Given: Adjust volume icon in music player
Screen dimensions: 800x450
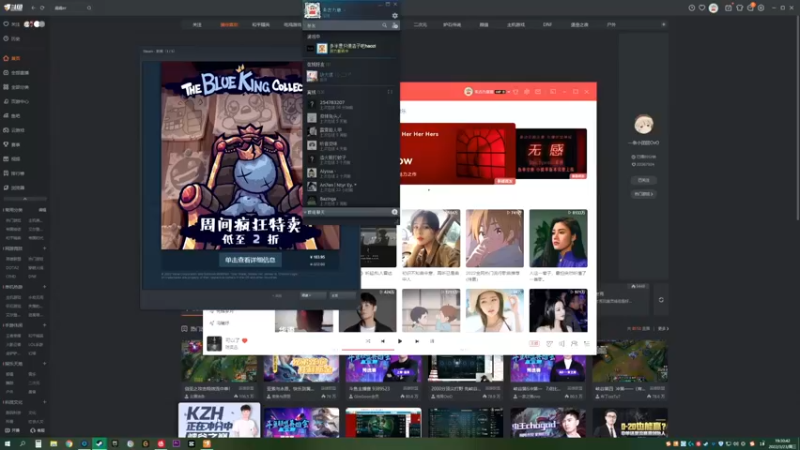Looking at the screenshot, I should [x=562, y=344].
